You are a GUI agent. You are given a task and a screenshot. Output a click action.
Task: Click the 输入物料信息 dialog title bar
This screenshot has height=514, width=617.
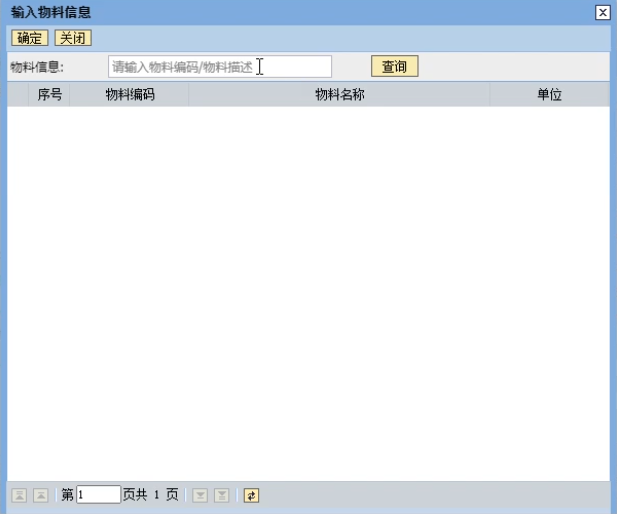coord(300,12)
